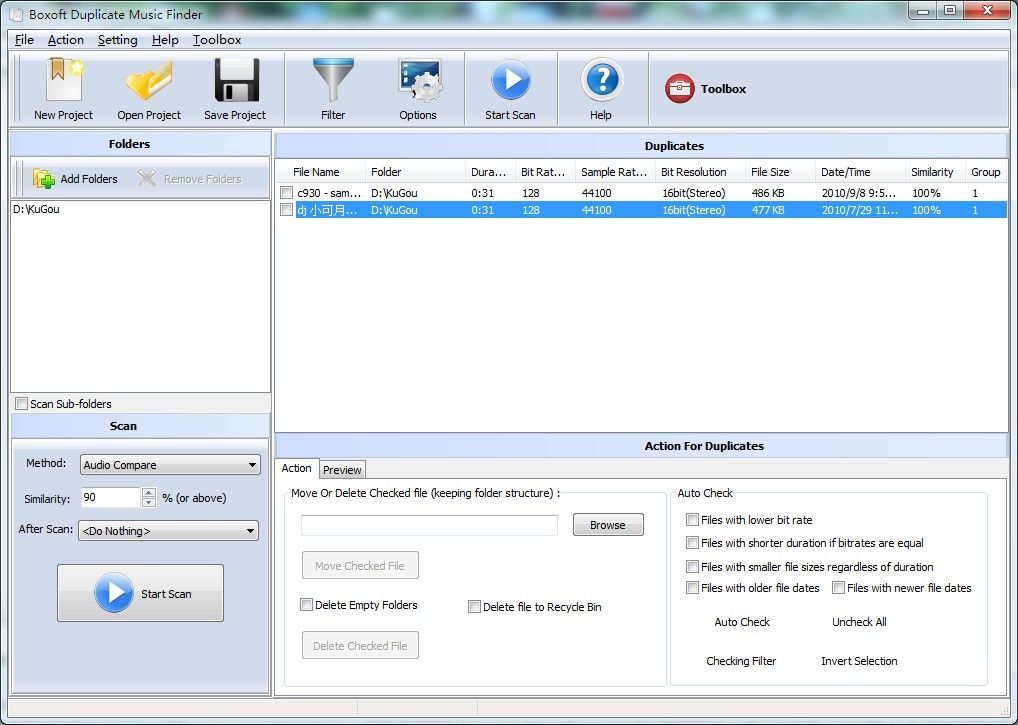The image size is (1018, 725).
Task: Click the 477 KB file size cell
Action: tap(767, 210)
